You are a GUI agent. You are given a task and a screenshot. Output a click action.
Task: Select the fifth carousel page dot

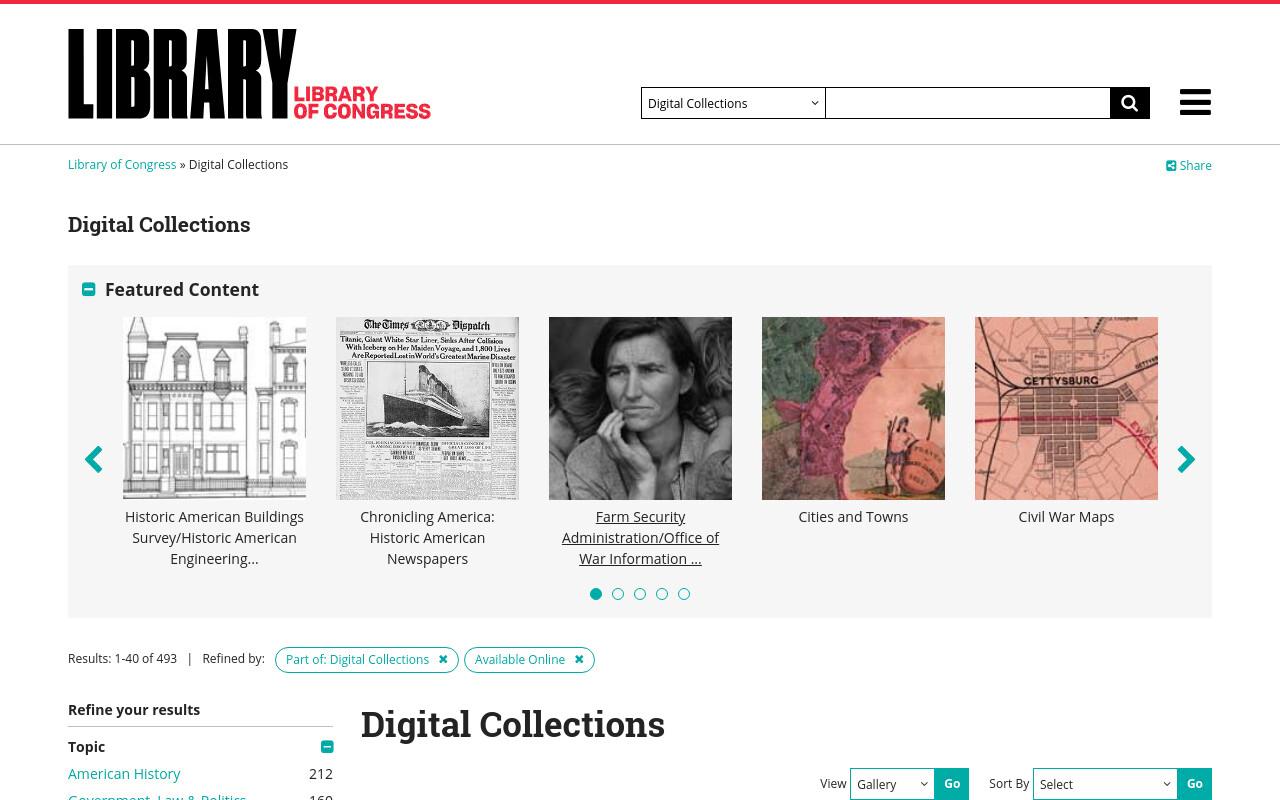(x=684, y=594)
